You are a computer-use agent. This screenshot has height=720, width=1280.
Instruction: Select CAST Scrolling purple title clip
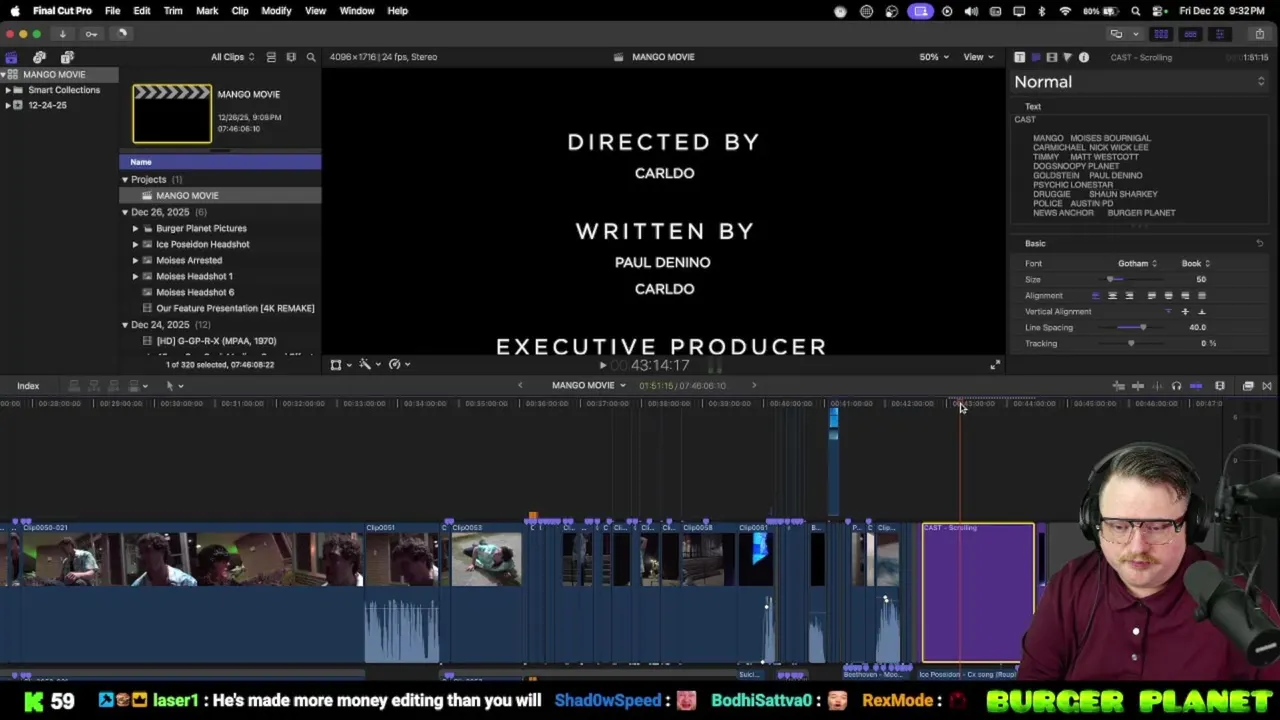point(978,592)
